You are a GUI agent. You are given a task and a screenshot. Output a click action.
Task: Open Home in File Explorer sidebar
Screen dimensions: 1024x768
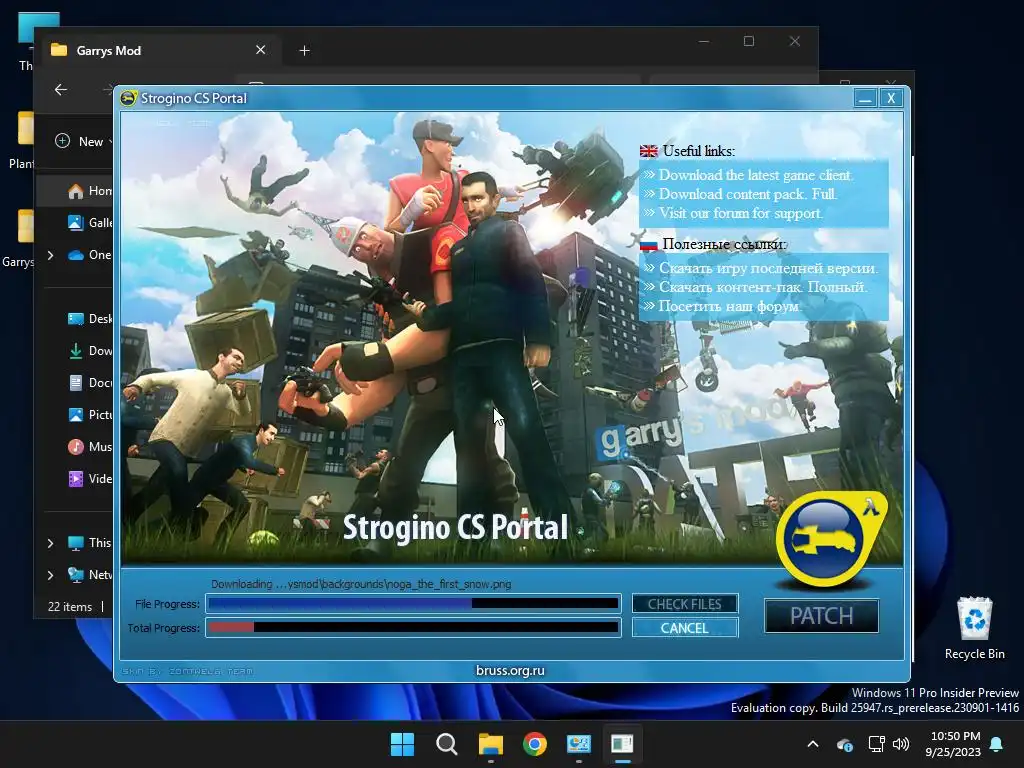(89, 191)
